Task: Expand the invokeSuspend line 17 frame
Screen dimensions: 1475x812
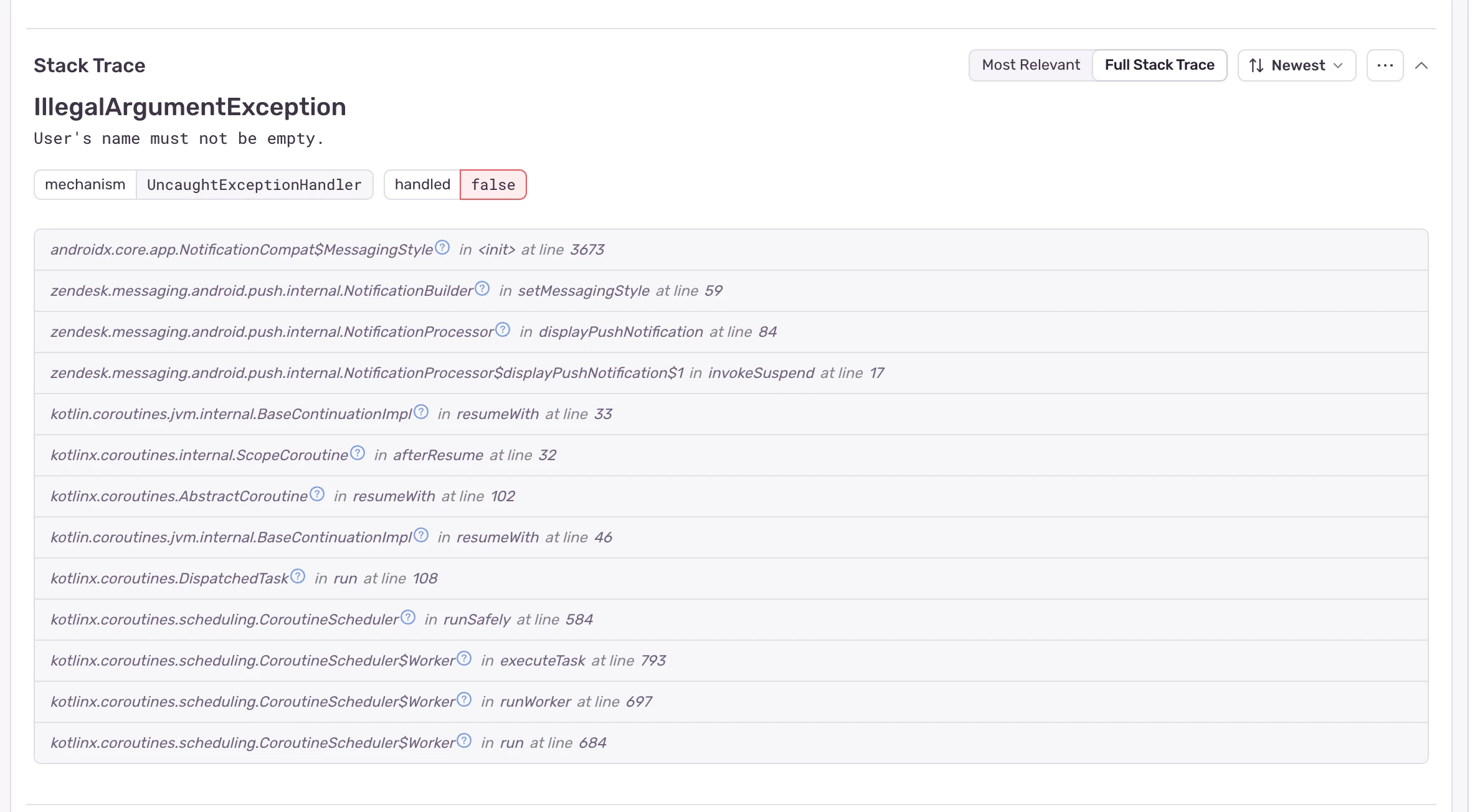Action: click(467, 373)
